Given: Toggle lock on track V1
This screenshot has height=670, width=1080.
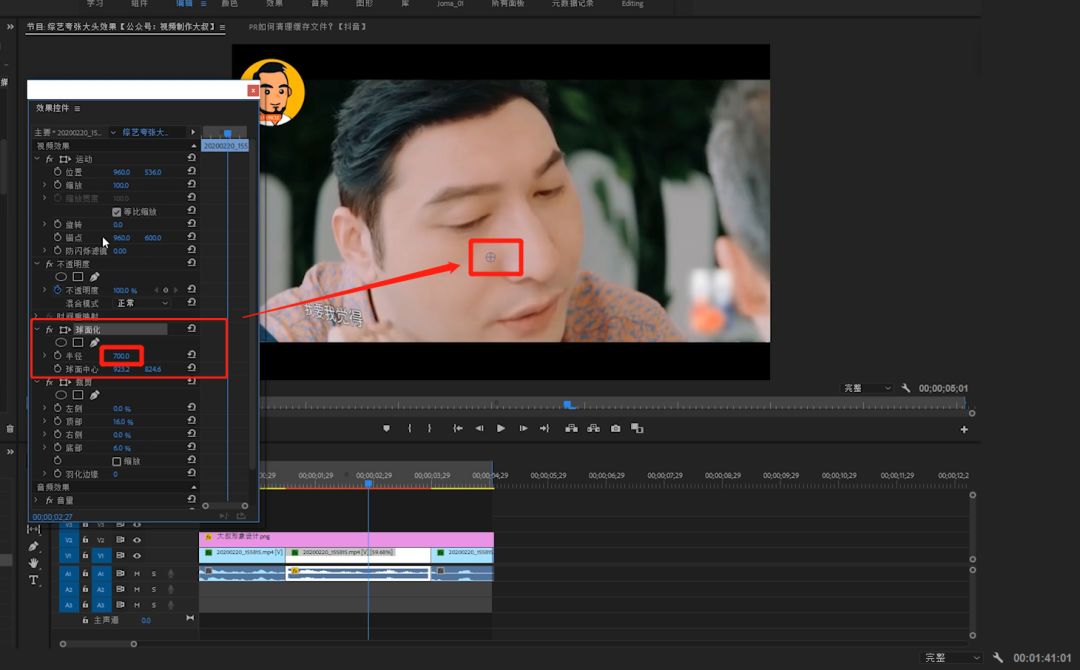Looking at the screenshot, I should [x=85, y=556].
